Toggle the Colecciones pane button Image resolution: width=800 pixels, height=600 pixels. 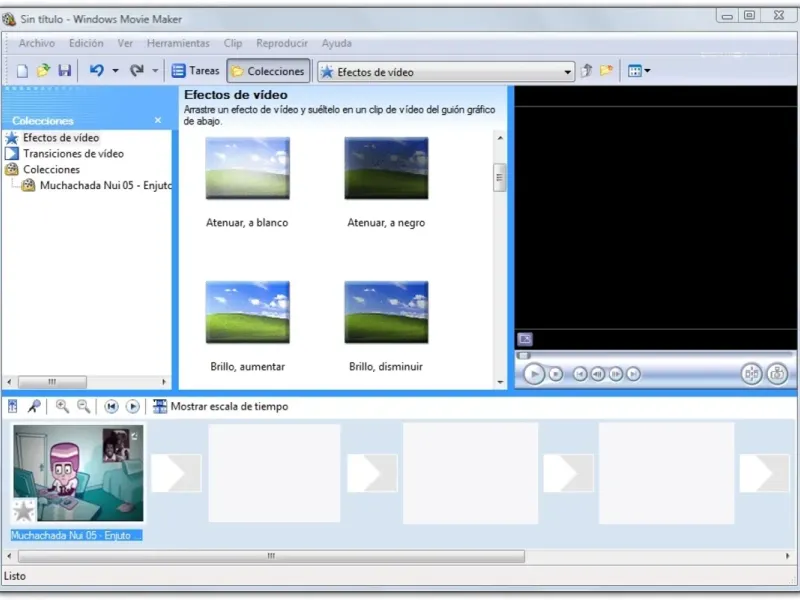click(x=268, y=71)
